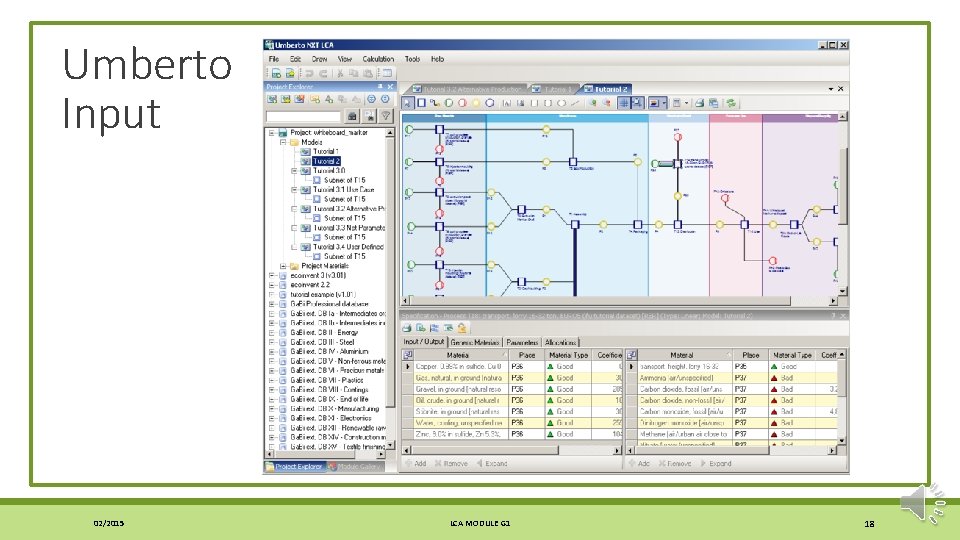This screenshot has width=960, height=540.
Task: Click the speaker audio icon on the slide
Action: coord(923,503)
